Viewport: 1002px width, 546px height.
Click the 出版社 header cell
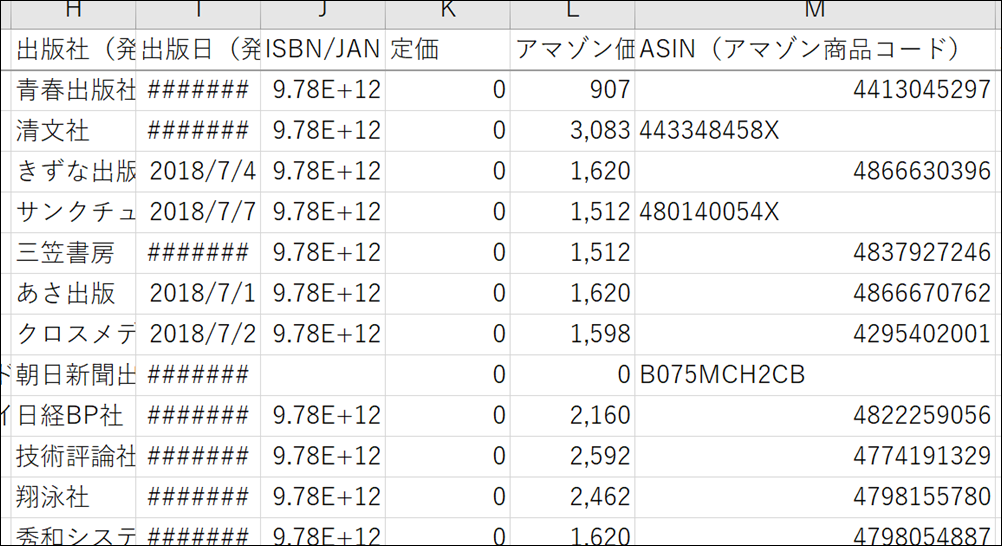tap(73, 49)
